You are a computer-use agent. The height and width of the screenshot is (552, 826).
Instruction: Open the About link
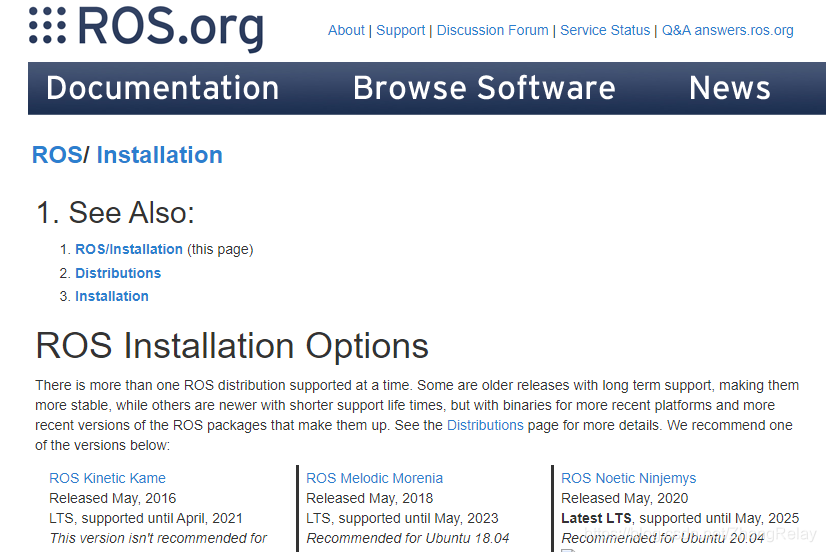346,31
